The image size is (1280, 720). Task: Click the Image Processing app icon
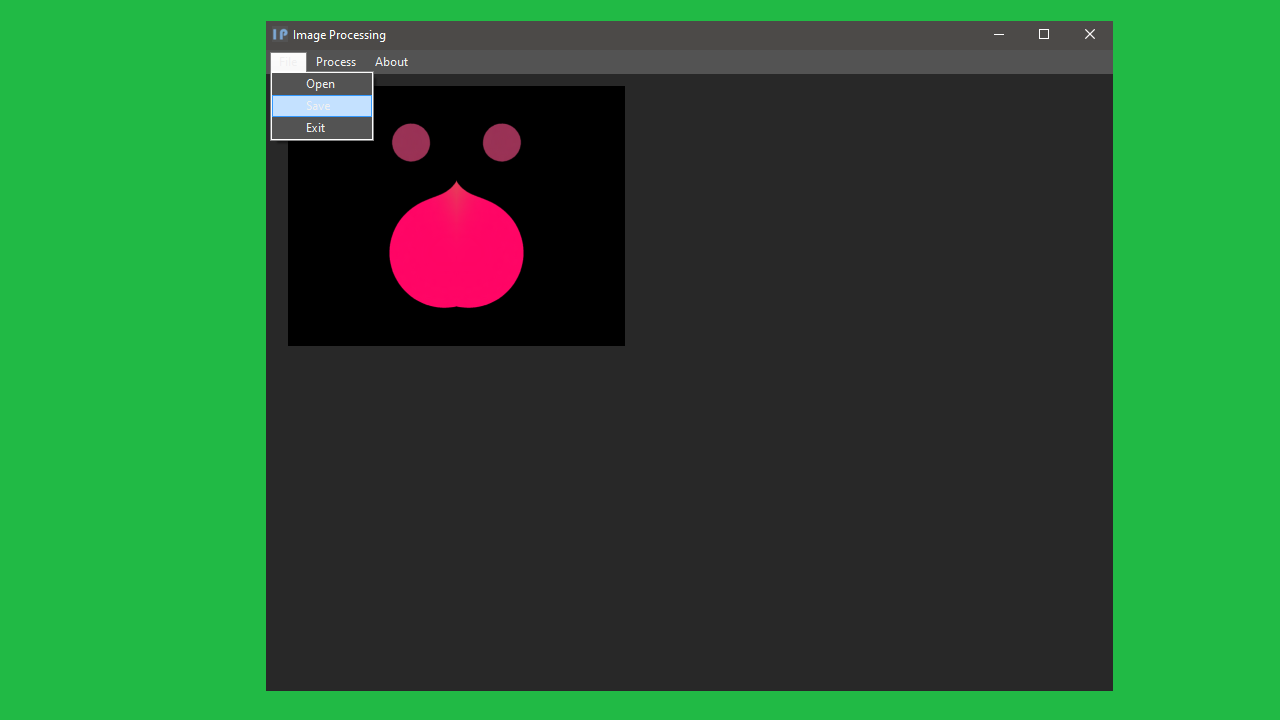[280, 35]
